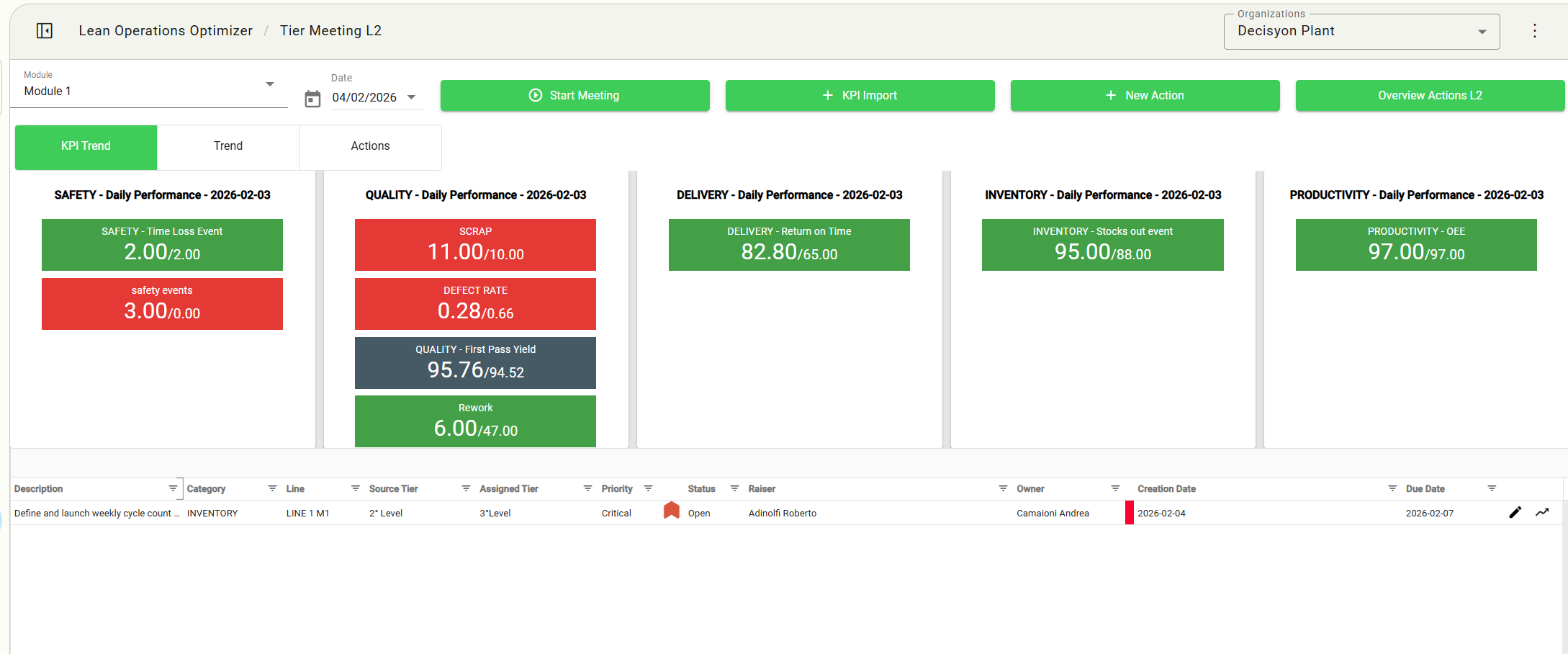Click the critical priority flag icon
Screen dimensions: 1568x654
(x=671, y=511)
